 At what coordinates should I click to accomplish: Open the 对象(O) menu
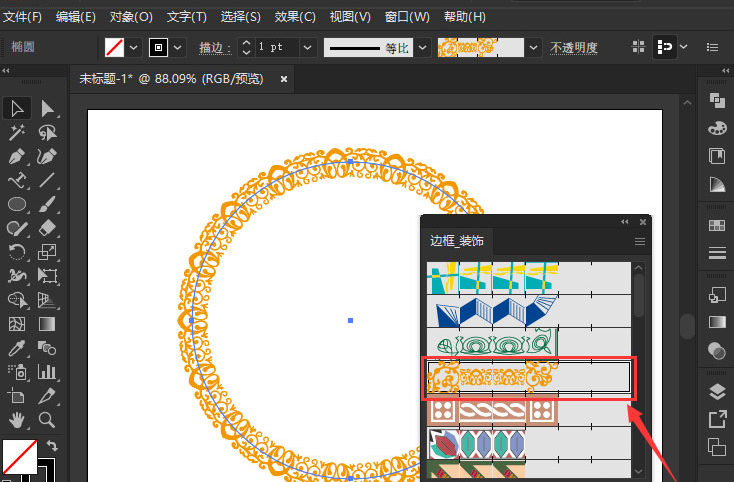click(131, 17)
